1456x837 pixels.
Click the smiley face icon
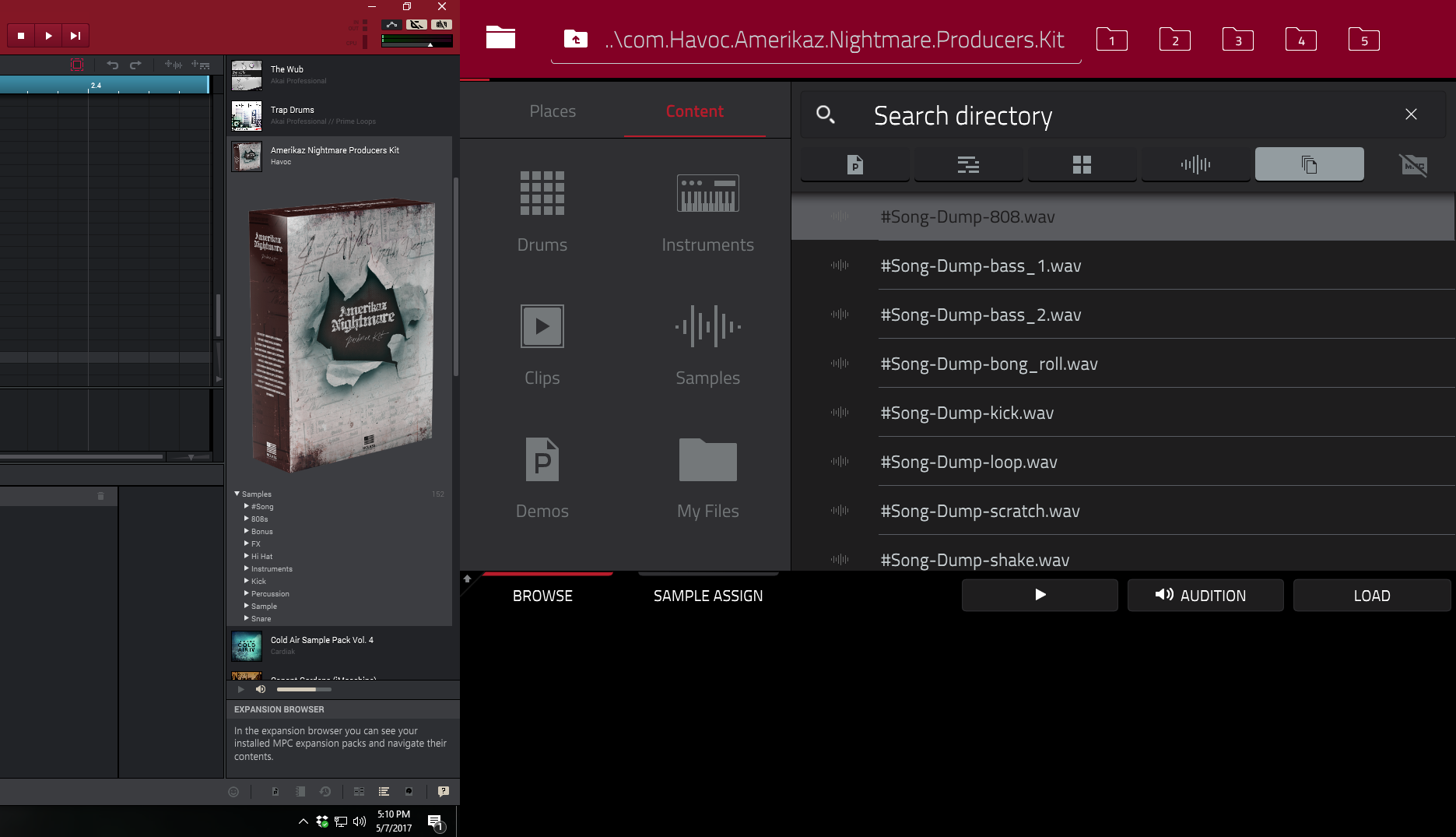pyautogui.click(x=233, y=792)
